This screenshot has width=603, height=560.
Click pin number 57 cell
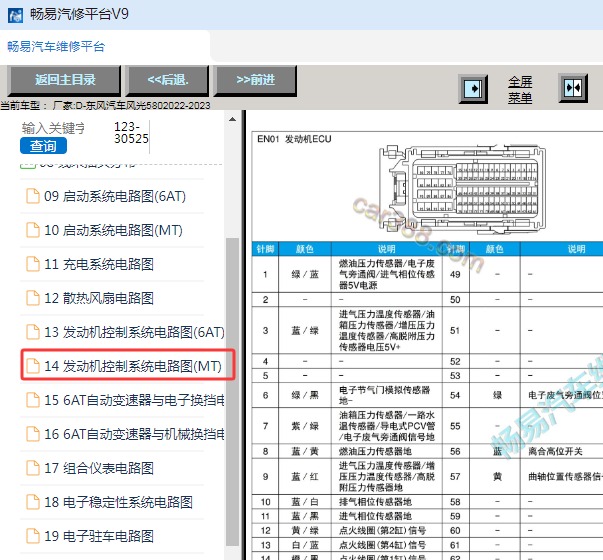[455, 477]
